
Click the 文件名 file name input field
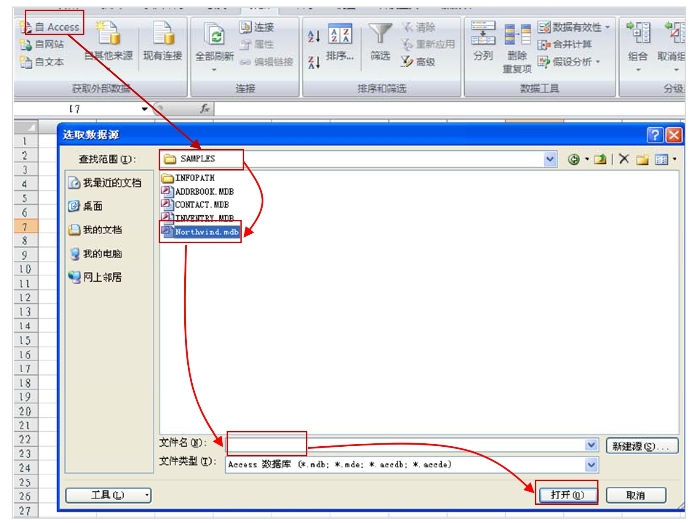(406, 445)
